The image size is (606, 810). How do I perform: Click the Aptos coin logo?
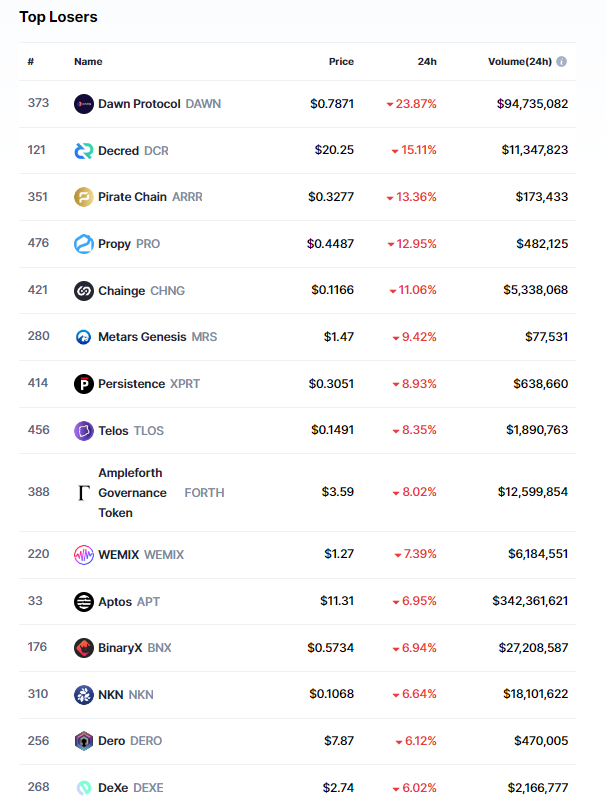(x=84, y=602)
